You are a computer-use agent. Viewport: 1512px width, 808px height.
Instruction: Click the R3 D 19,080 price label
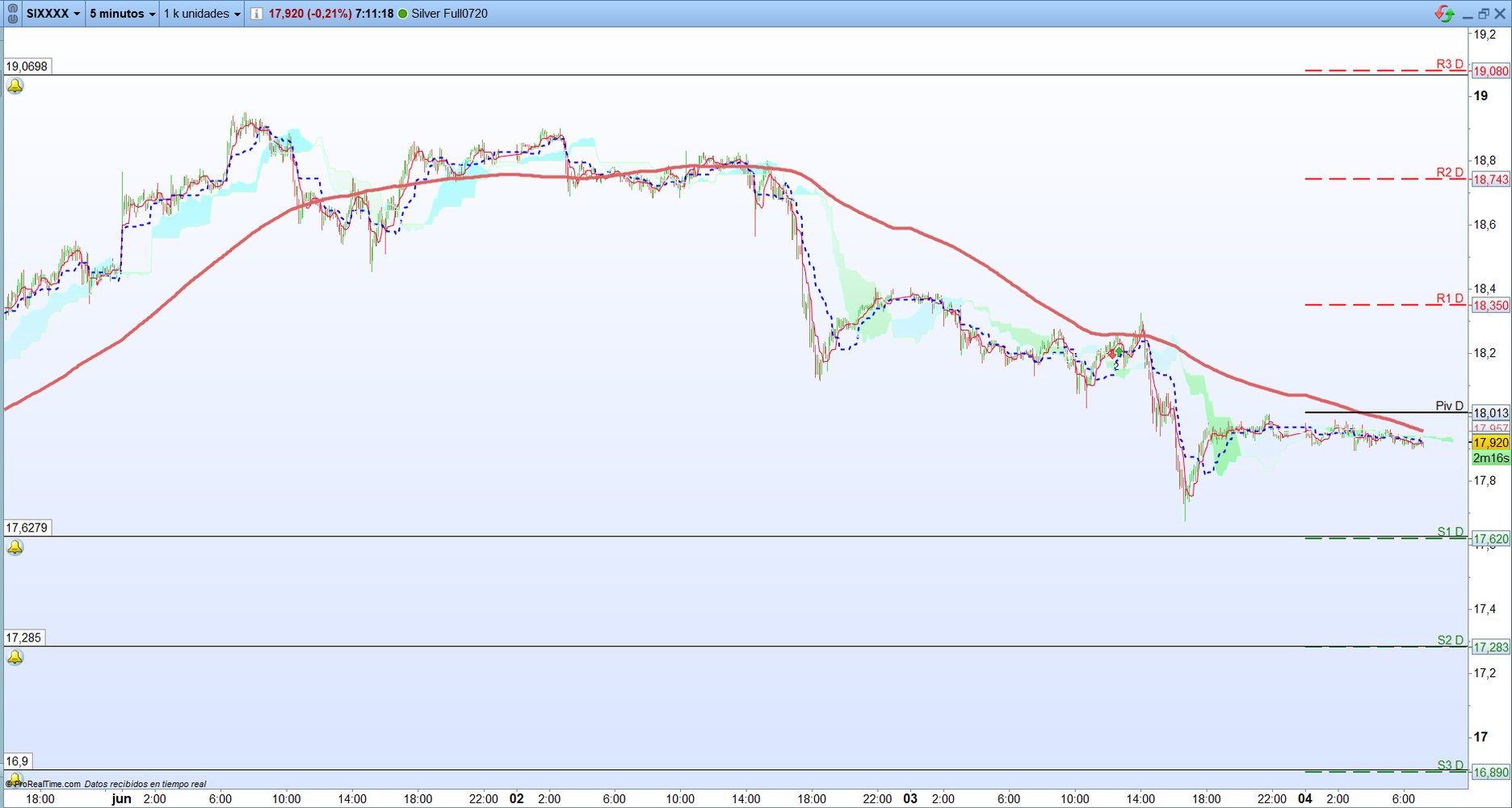tap(1490, 71)
